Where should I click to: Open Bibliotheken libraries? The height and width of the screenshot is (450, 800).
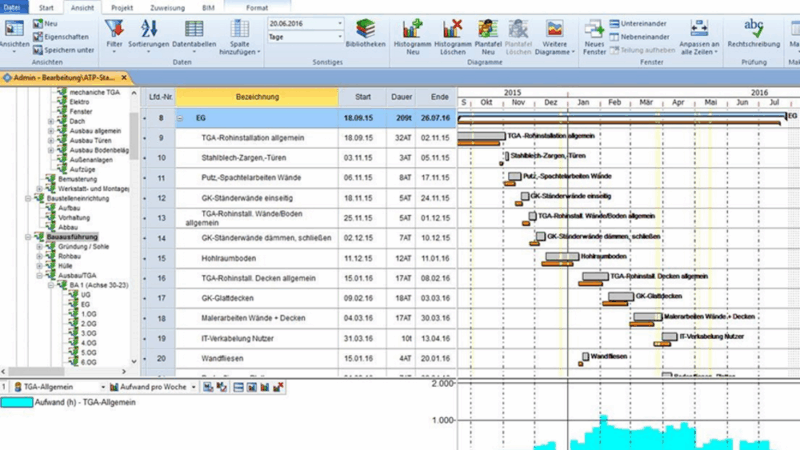[365, 34]
